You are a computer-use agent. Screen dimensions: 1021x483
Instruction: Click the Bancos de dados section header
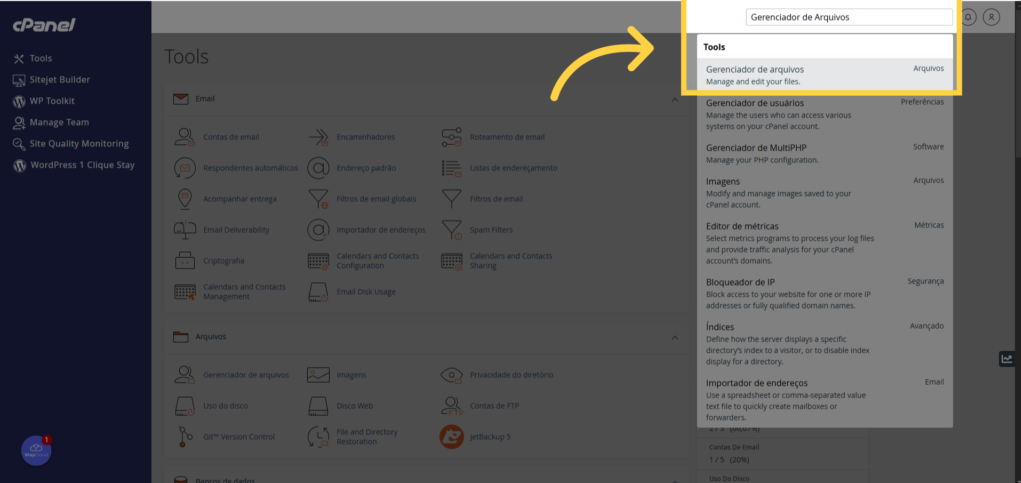click(x=426, y=478)
